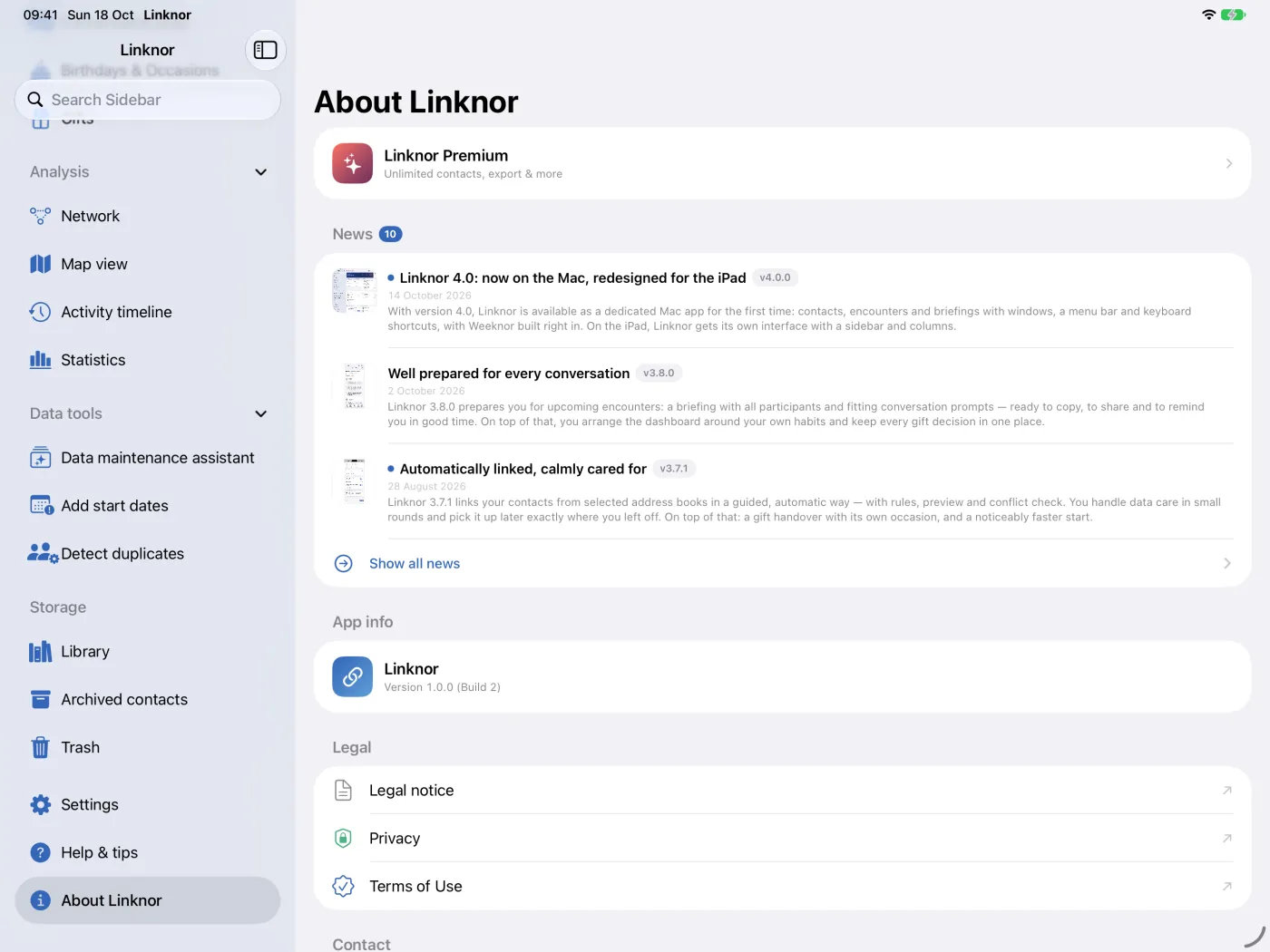Open the Help & tips question icon

[40, 853]
